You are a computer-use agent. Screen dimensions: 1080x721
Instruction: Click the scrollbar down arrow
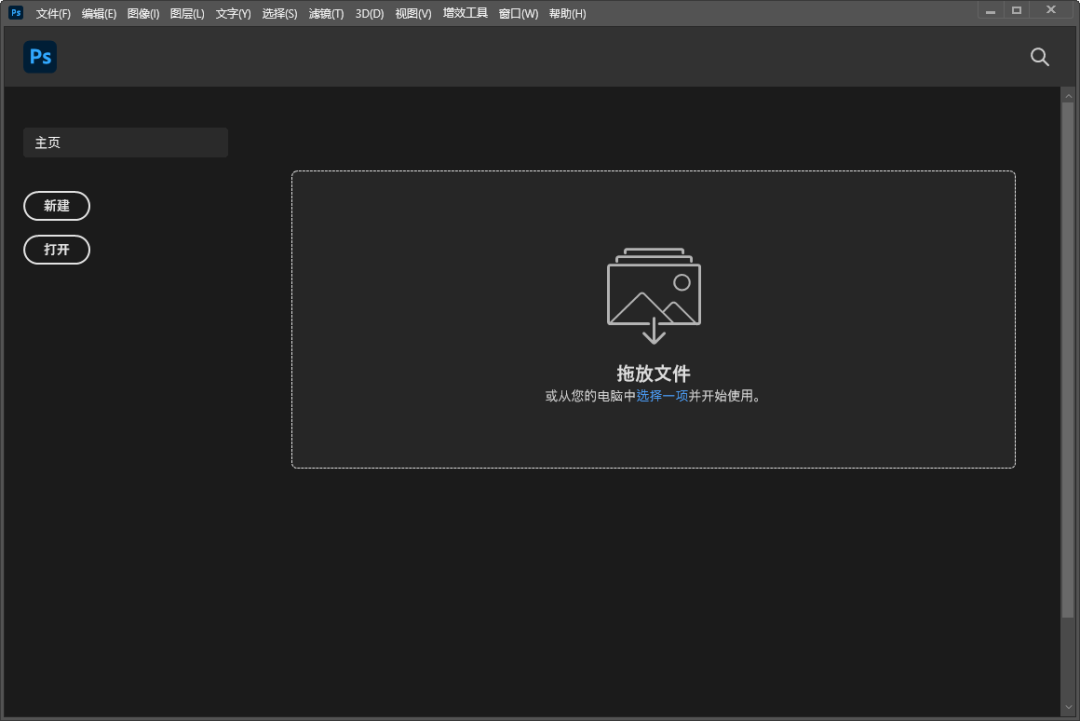tap(1067, 709)
